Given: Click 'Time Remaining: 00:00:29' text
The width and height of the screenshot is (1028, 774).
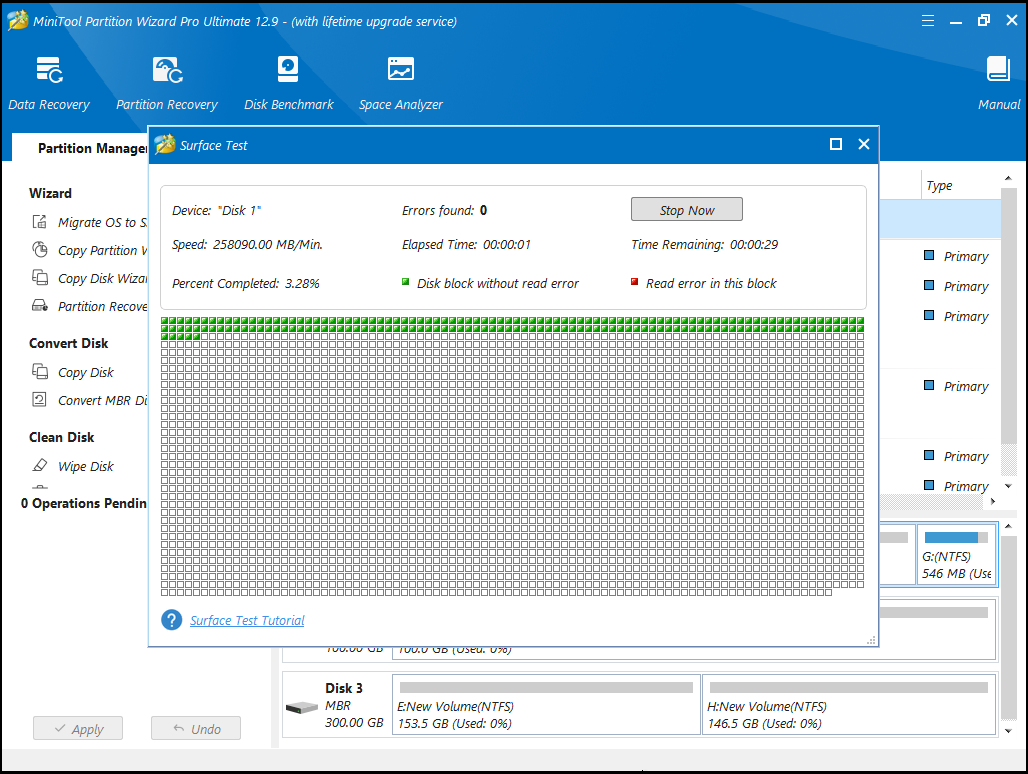Looking at the screenshot, I should click(704, 244).
